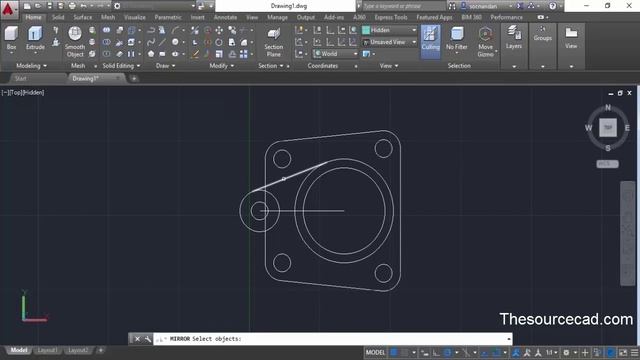Viewport: 640px width, 360px height.
Task: Toggle polar tracking in status bar
Action: click(447, 352)
